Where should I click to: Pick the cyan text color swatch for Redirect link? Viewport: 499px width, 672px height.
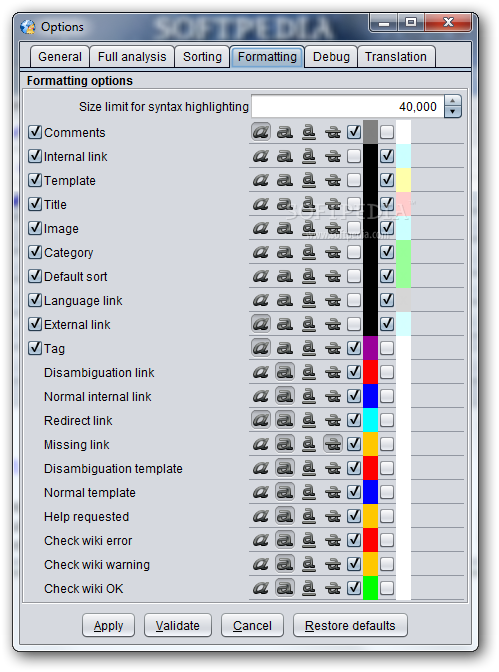tap(370, 420)
